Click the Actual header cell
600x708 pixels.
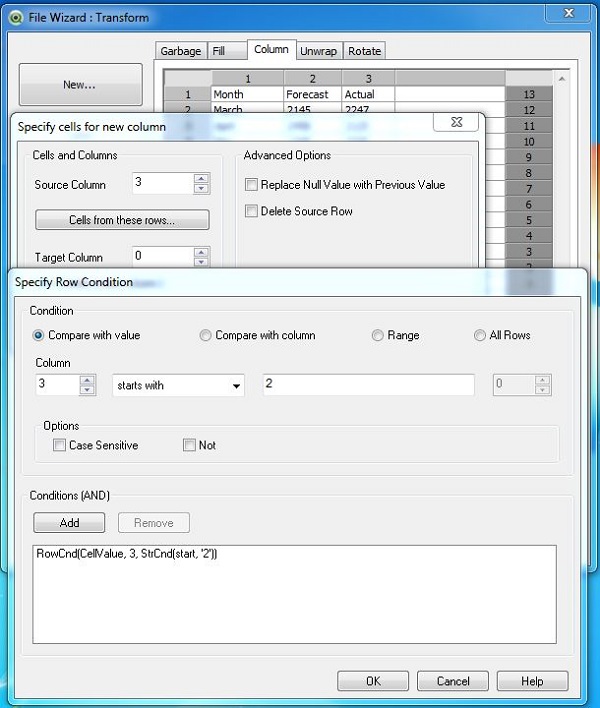coord(368,94)
